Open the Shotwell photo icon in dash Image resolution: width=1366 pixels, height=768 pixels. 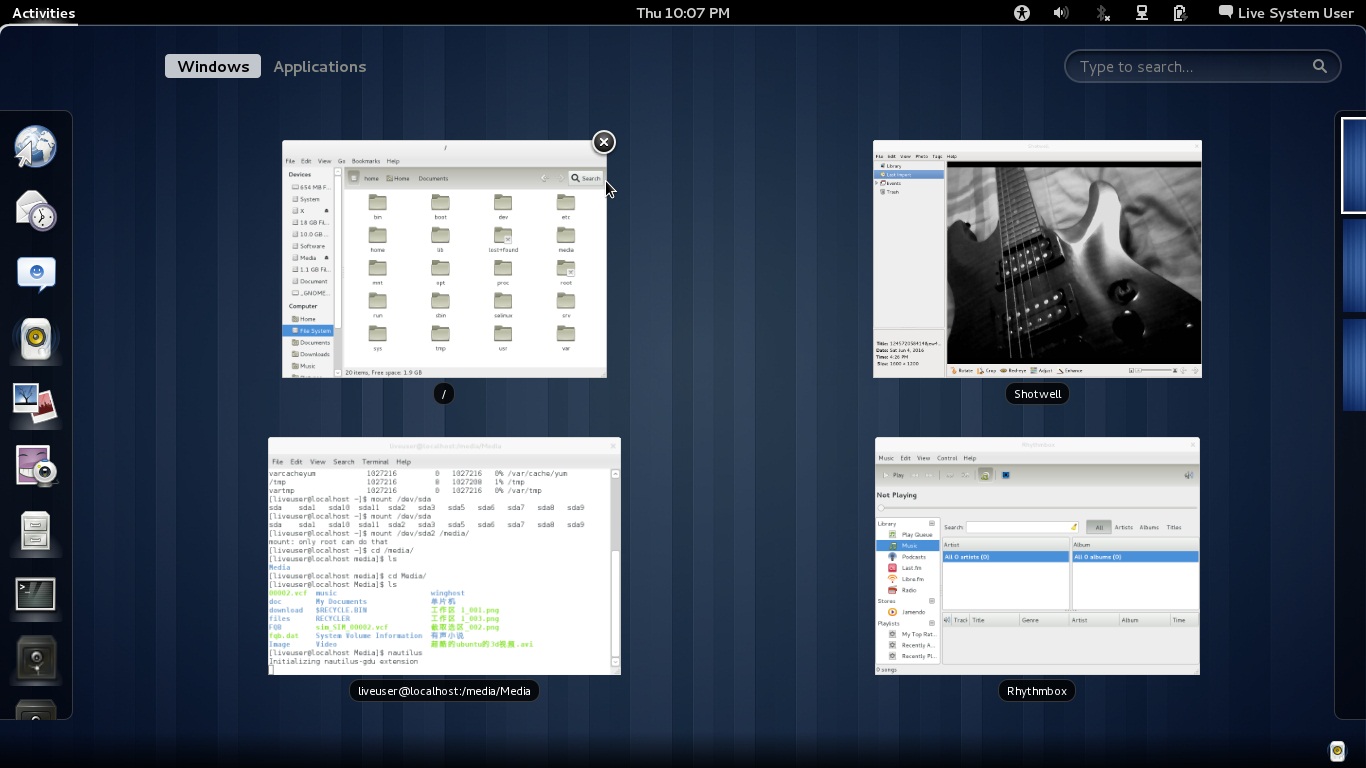(36, 403)
